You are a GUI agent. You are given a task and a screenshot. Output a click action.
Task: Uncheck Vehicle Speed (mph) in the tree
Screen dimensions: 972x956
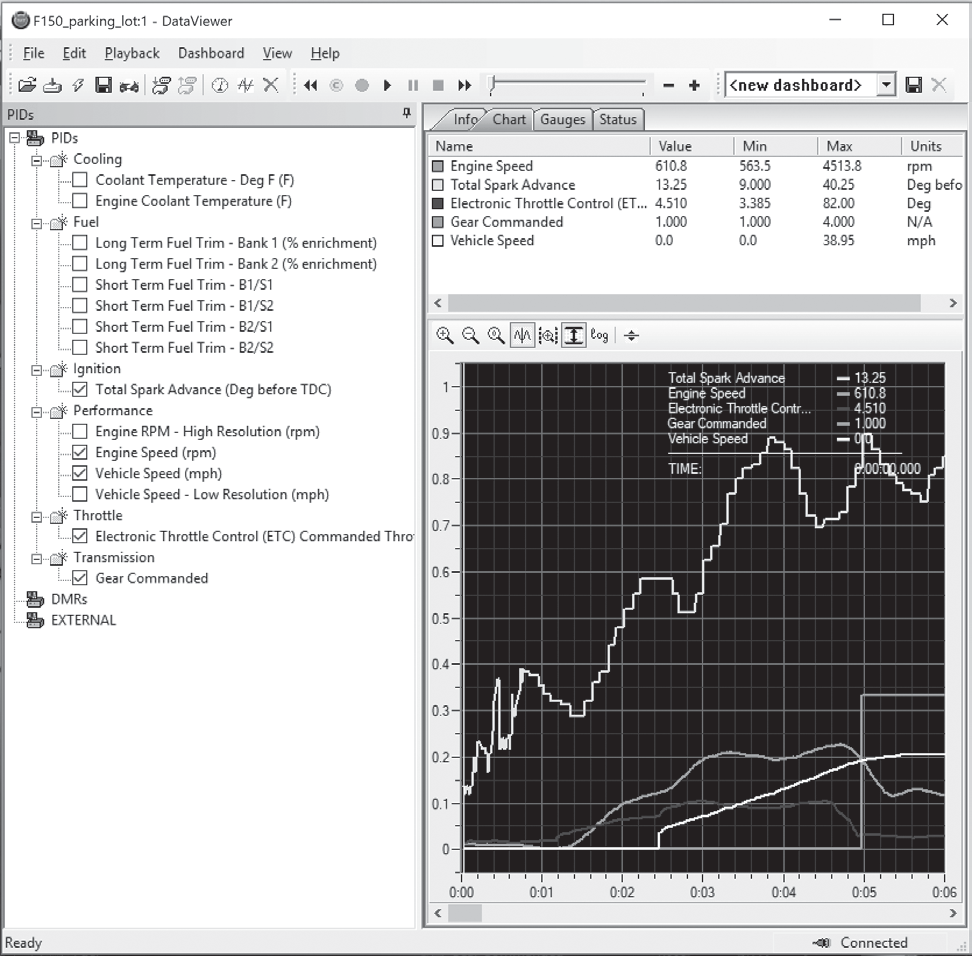click(80, 474)
